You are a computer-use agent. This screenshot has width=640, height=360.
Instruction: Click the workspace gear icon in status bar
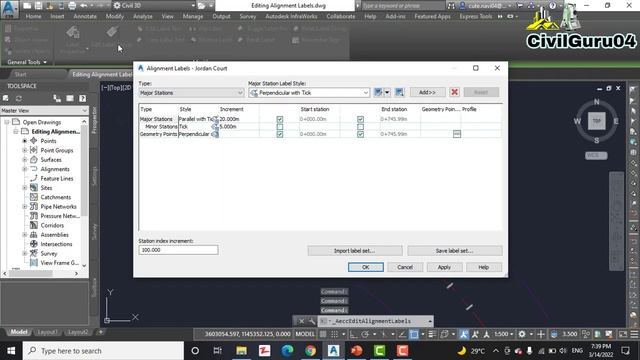click(522, 334)
